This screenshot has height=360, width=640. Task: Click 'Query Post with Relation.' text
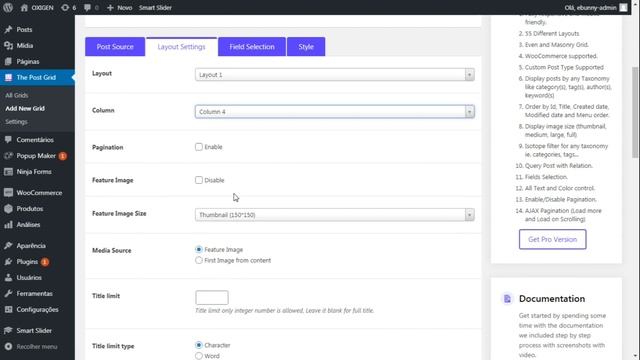pos(559,165)
